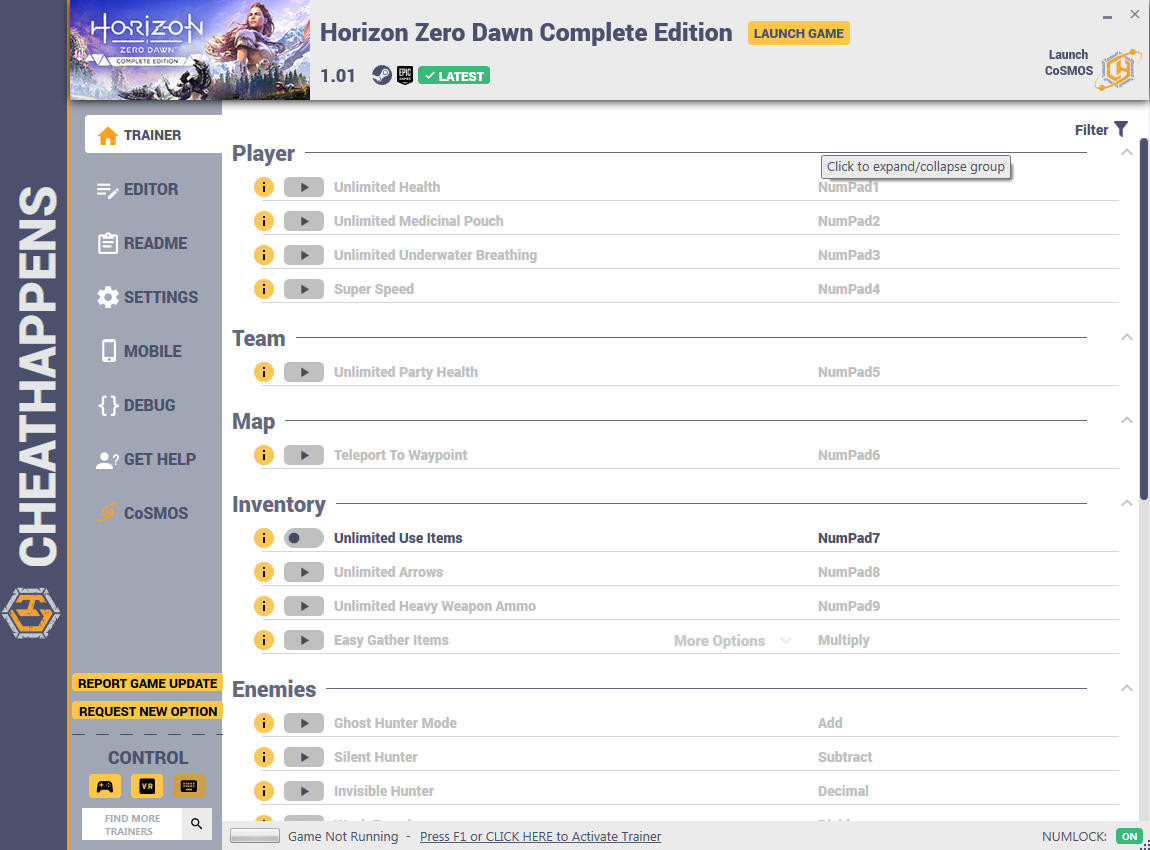Click the Launch CoSMOS label
The width and height of the screenshot is (1150, 850).
coord(1069,62)
